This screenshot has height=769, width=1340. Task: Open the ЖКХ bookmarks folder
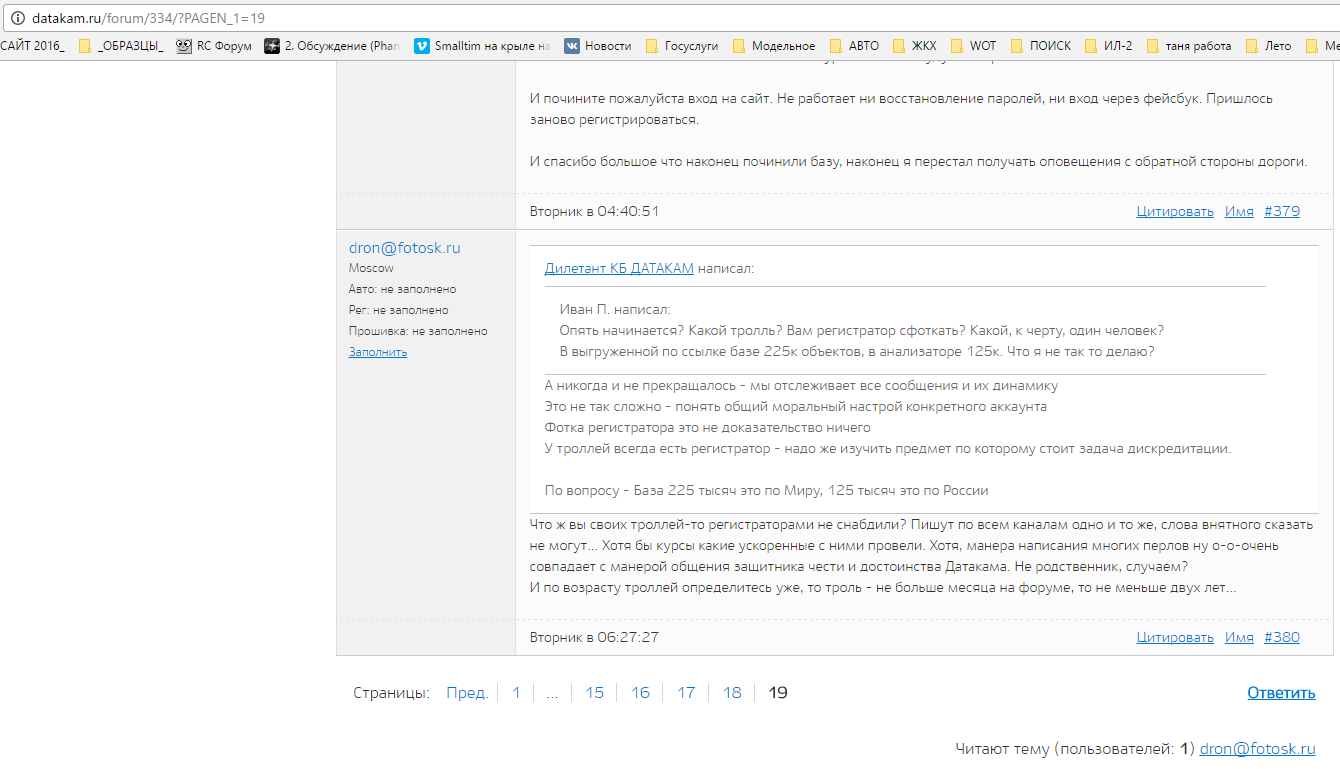pos(914,46)
